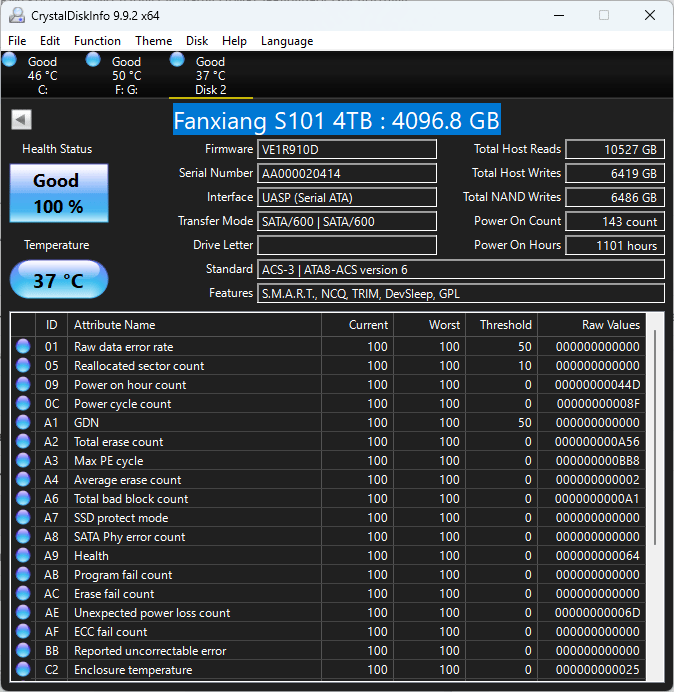The image size is (674, 692).
Task: Select the Disk 2 status orb
Action: click(x=177, y=60)
